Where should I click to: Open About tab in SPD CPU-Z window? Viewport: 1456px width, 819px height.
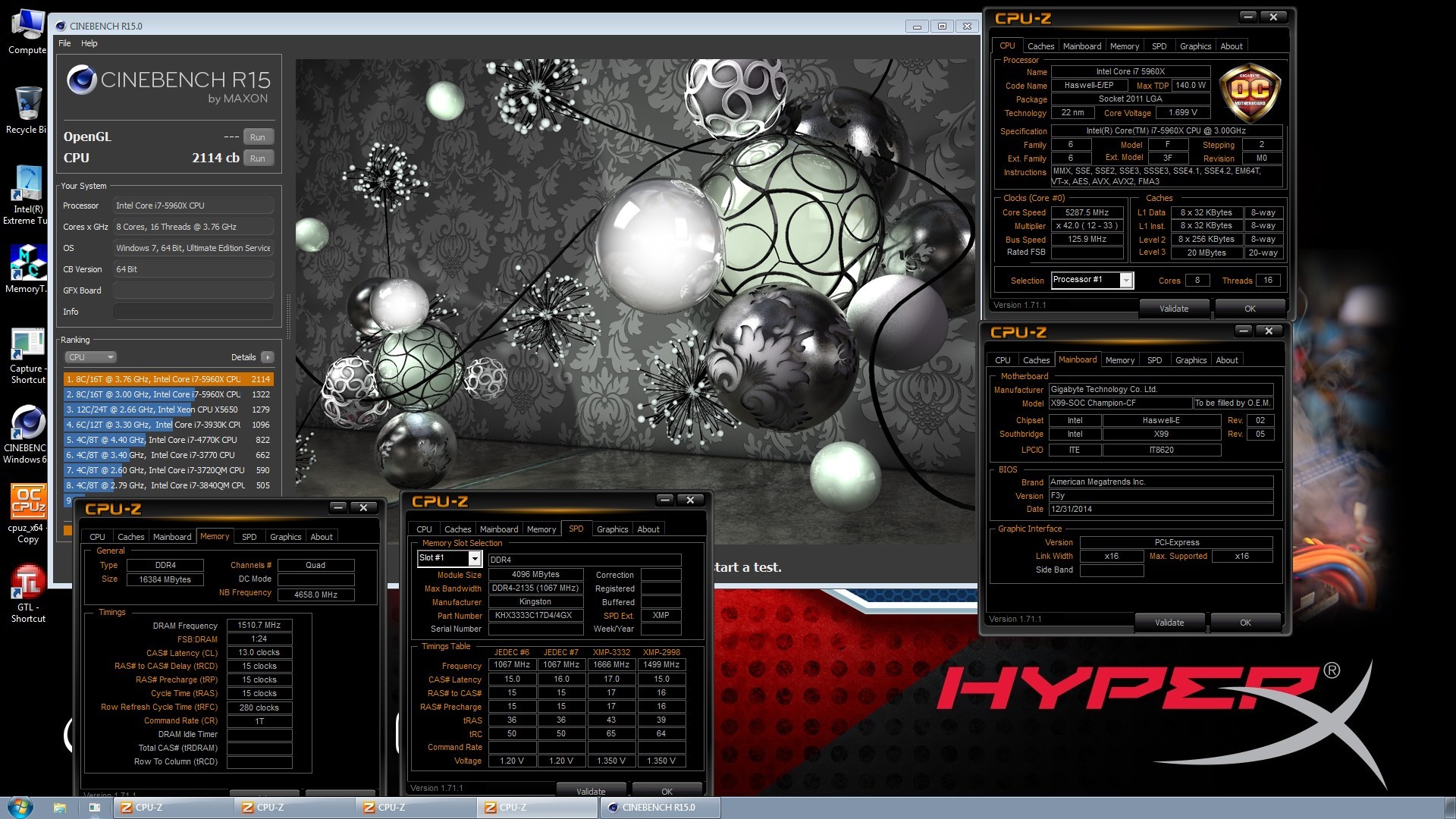click(x=648, y=529)
